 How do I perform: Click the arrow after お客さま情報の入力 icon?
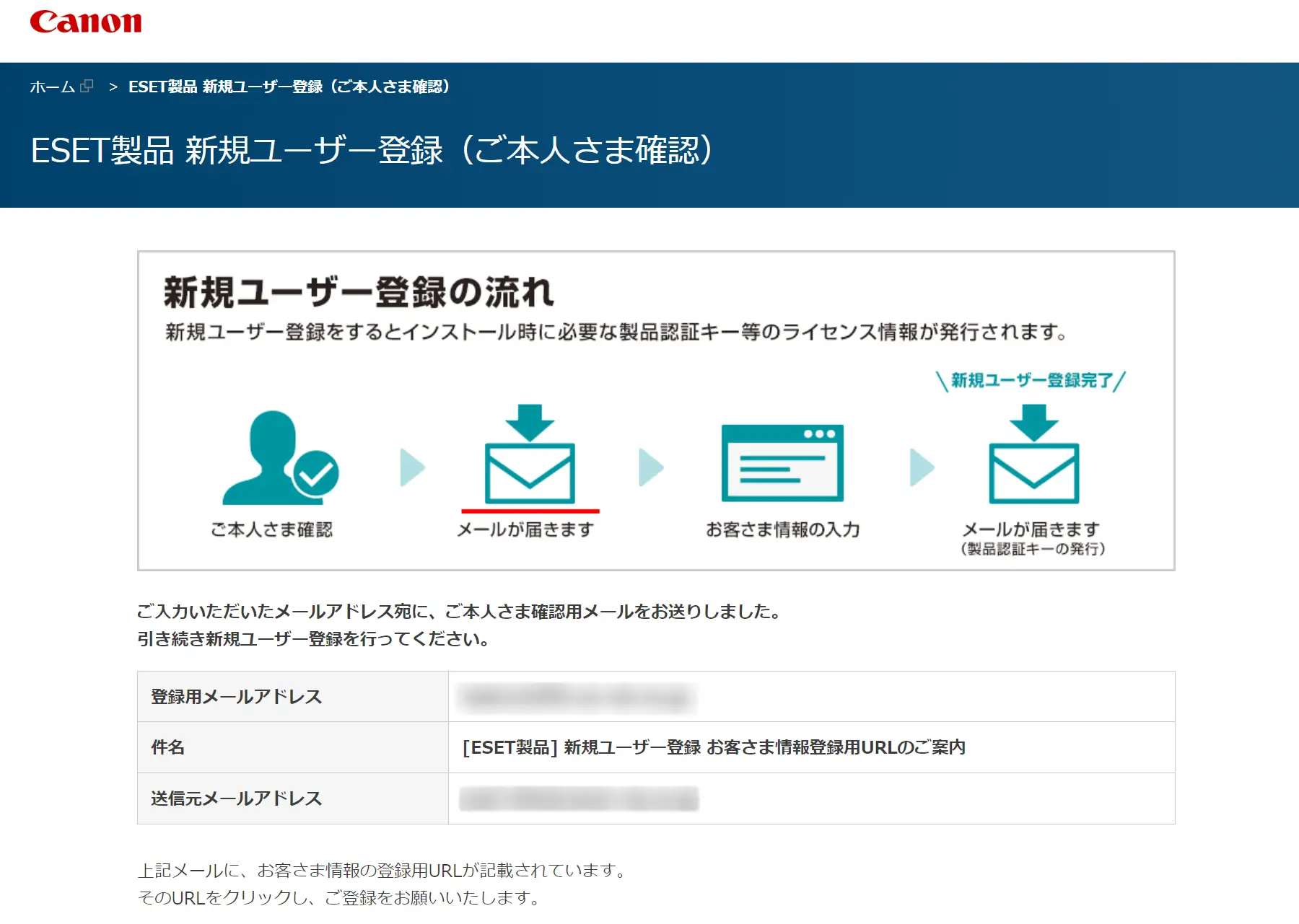pyautogui.click(x=922, y=467)
